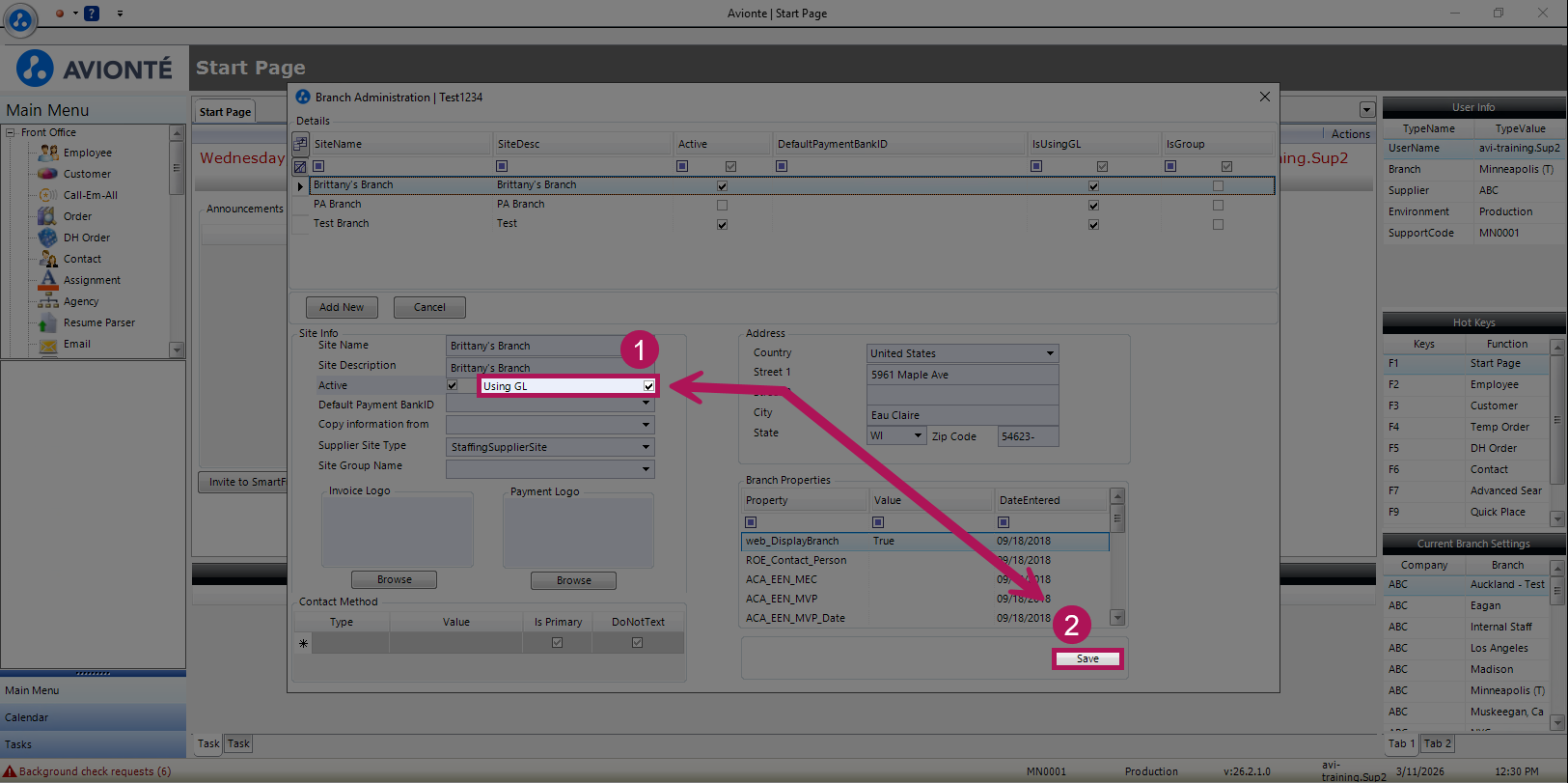Open the Country dropdown
1568x783 pixels.
pos(1050,353)
